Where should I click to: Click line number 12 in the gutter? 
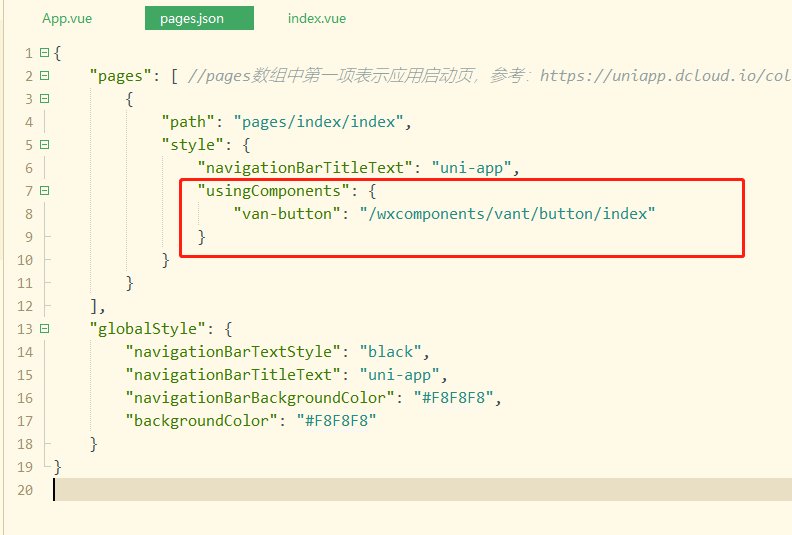tap(25, 306)
